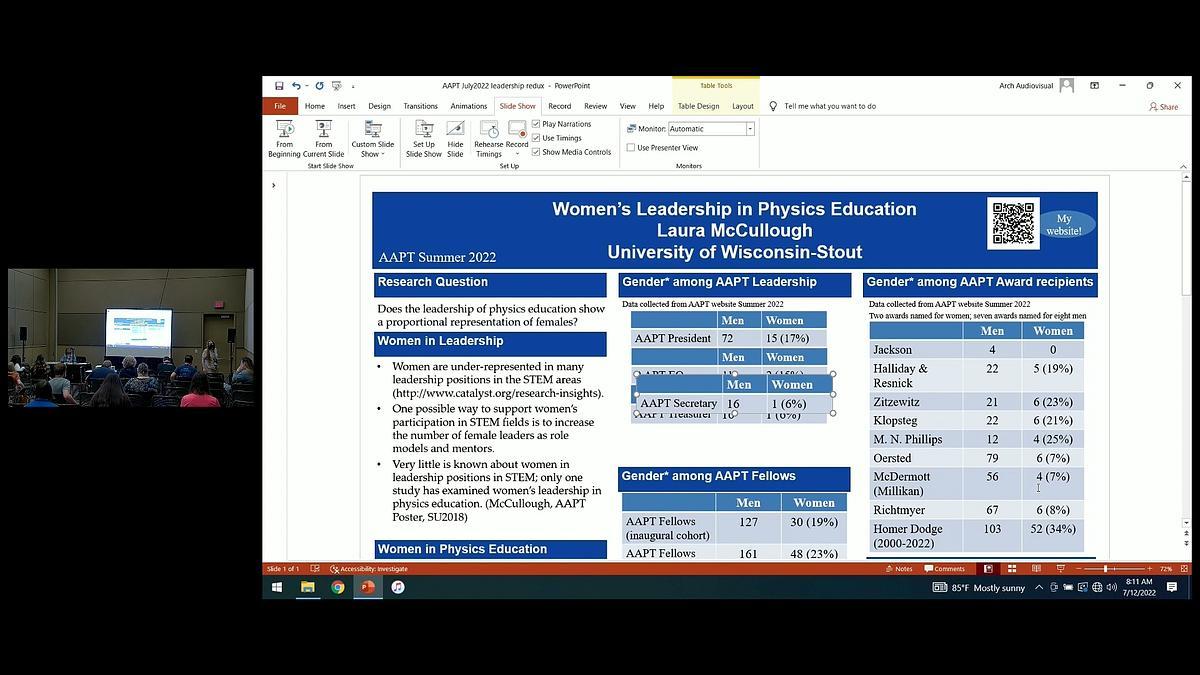Click the Tell me lightbulb icon
Viewport: 1200px width, 675px height.
773,106
